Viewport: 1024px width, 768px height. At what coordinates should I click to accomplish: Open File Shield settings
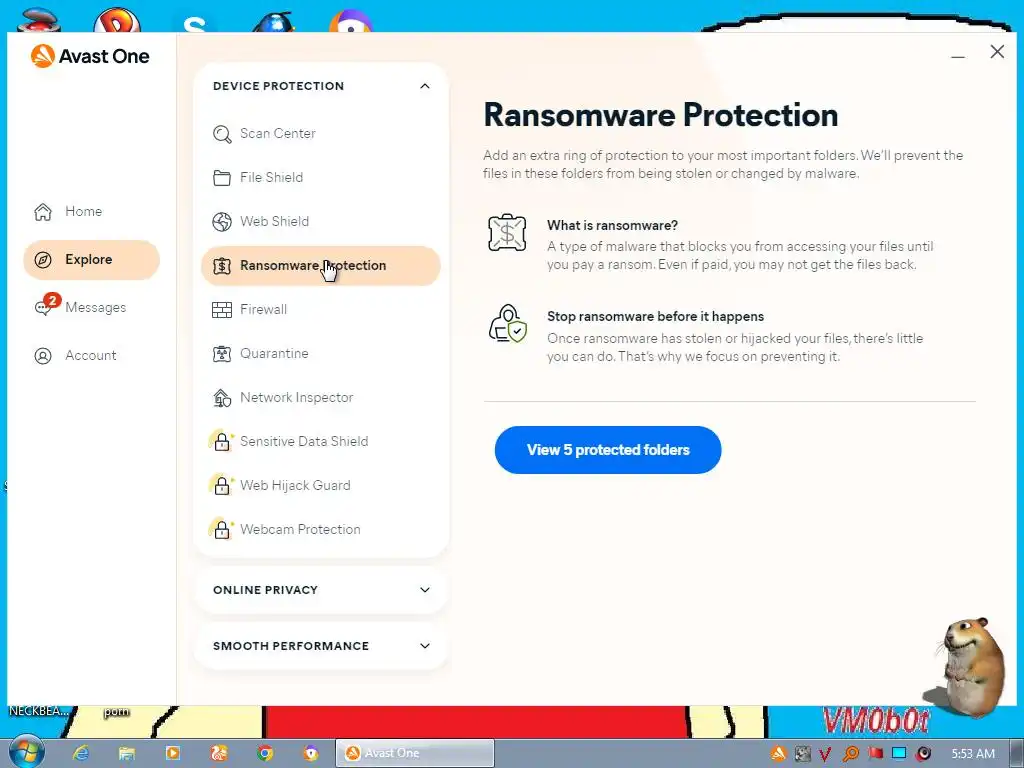pos(321,178)
